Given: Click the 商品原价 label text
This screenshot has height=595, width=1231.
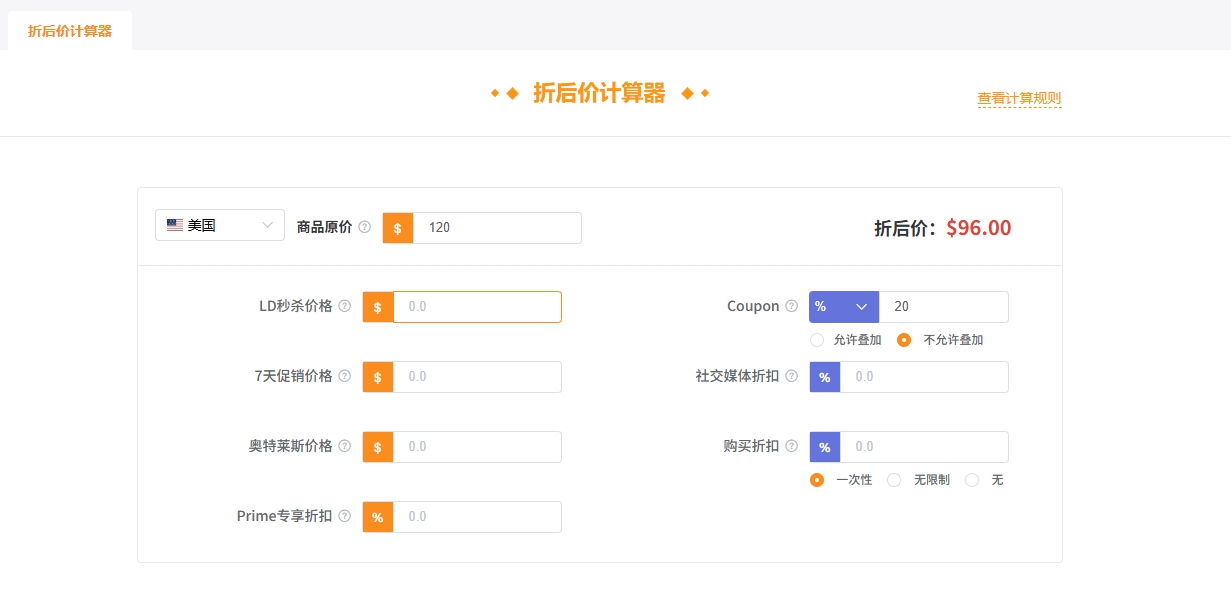Looking at the screenshot, I should (x=325, y=227).
